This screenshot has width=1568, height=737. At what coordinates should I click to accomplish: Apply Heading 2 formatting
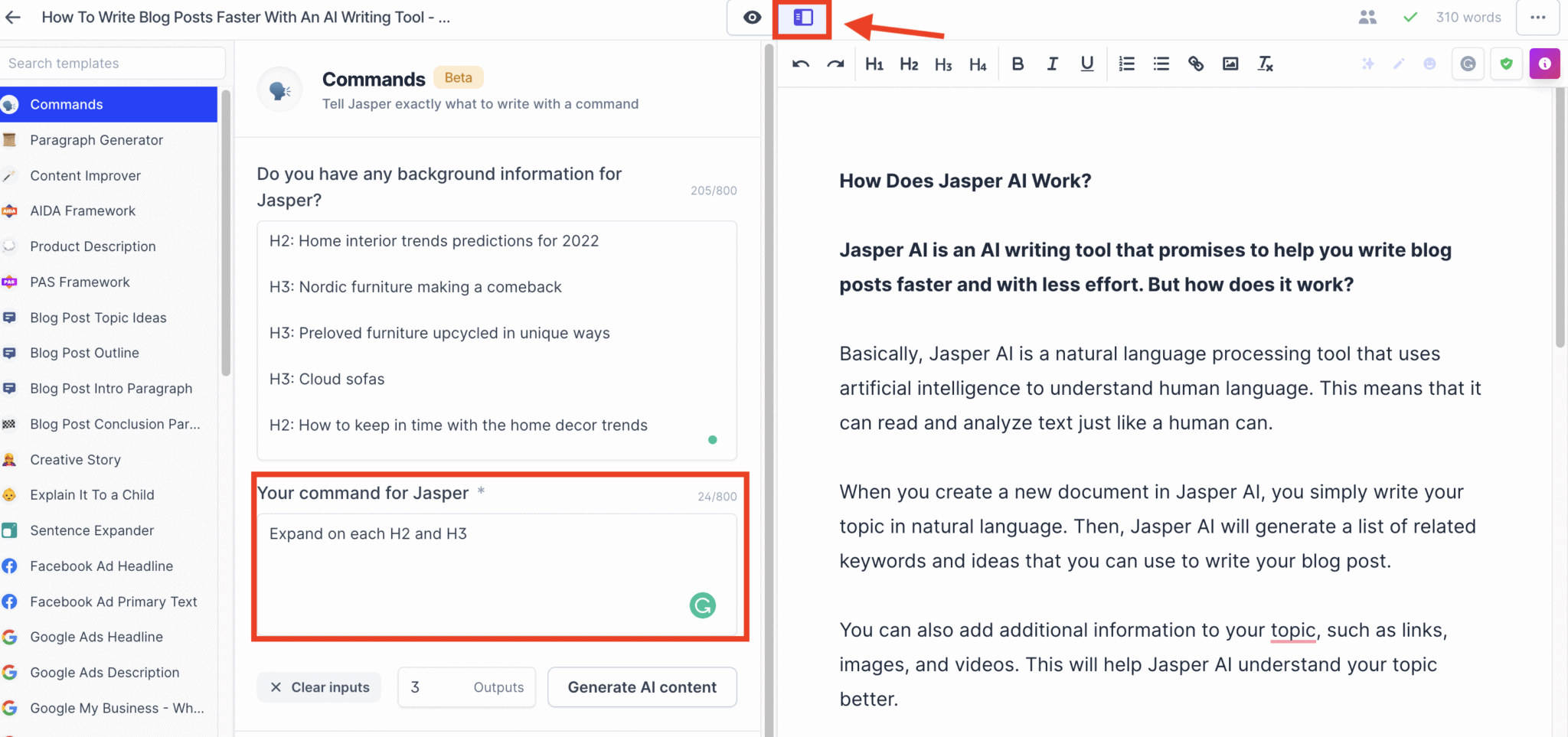coord(907,64)
